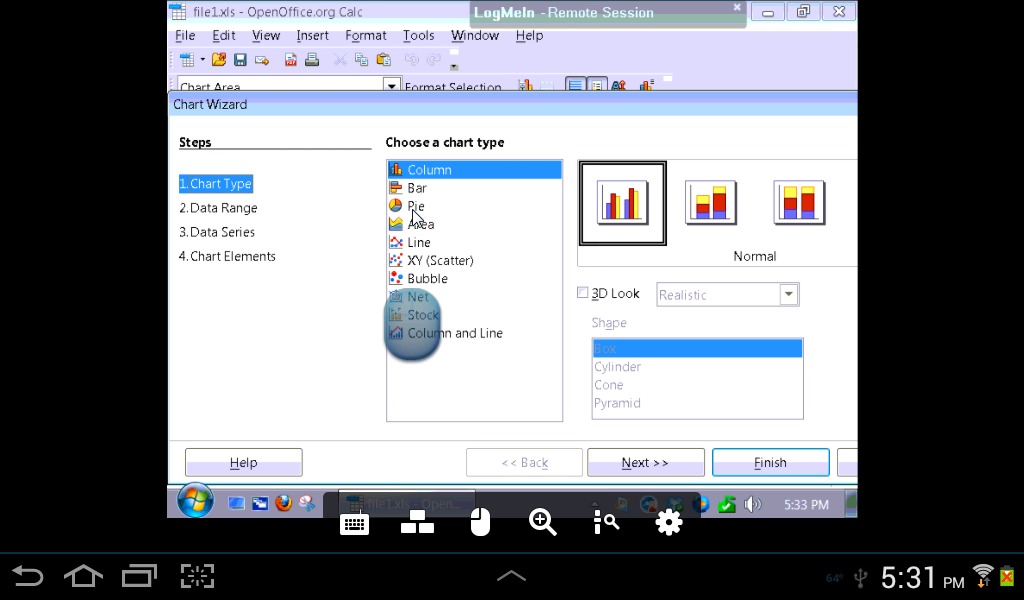Toggle the legend on/off toolbar icon
Image resolution: width=1024 pixels, height=600 pixels.
[597, 86]
